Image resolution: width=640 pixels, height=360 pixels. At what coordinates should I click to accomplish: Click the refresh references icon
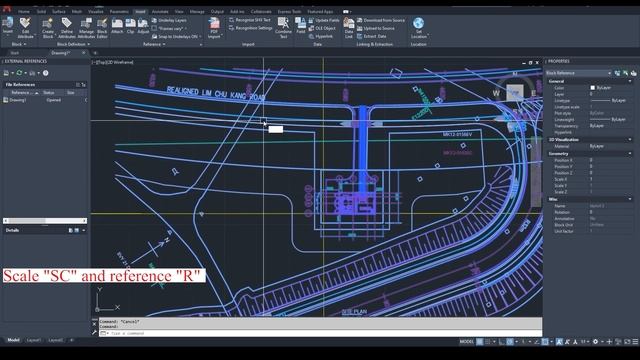(x=19, y=73)
